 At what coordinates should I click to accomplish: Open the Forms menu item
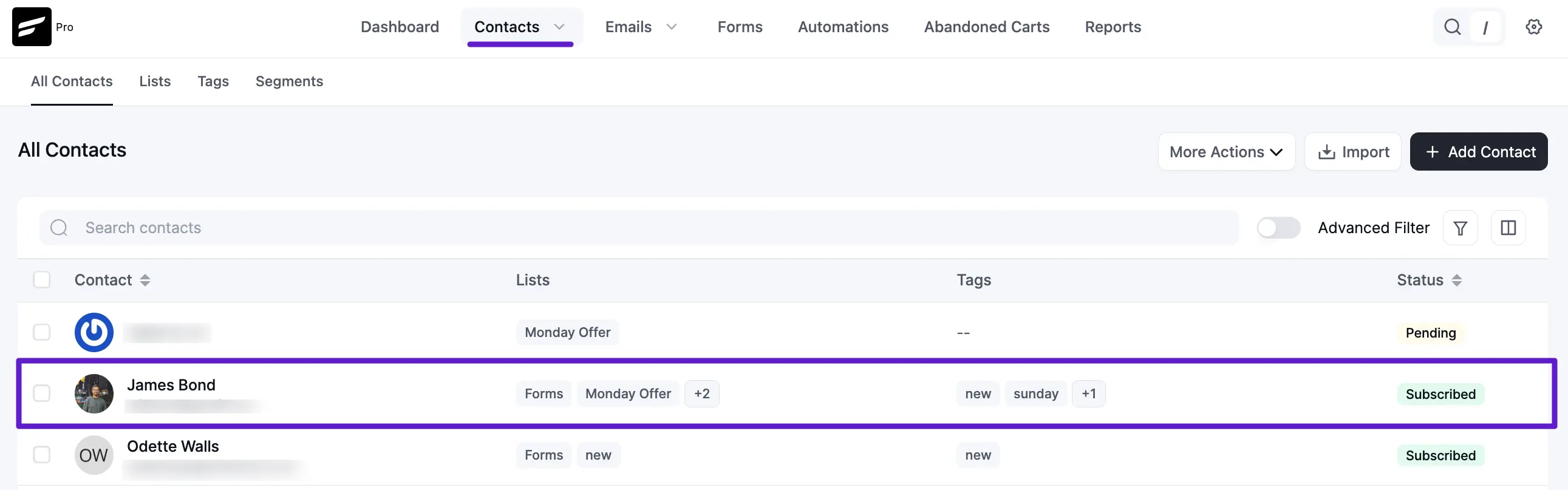point(740,27)
